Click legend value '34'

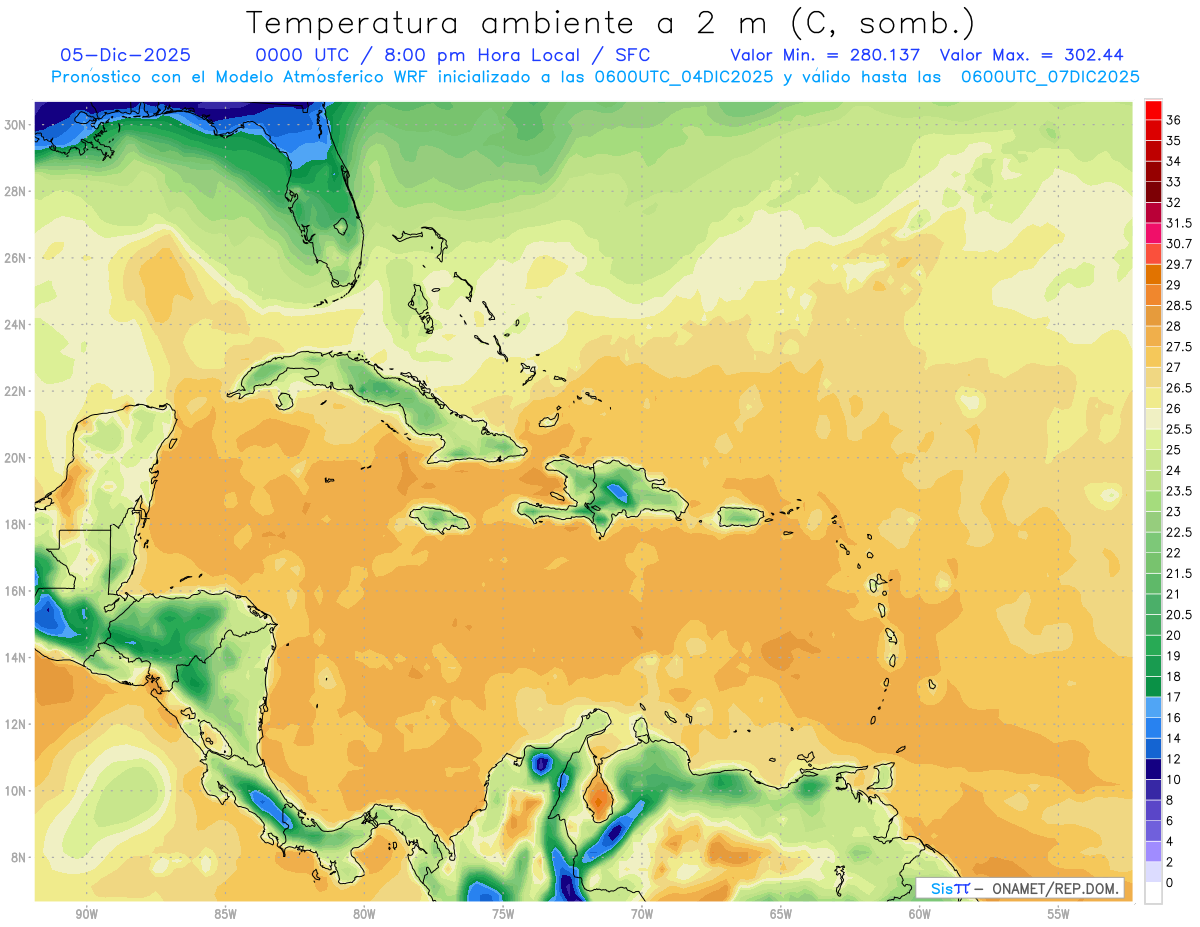click(x=1173, y=160)
